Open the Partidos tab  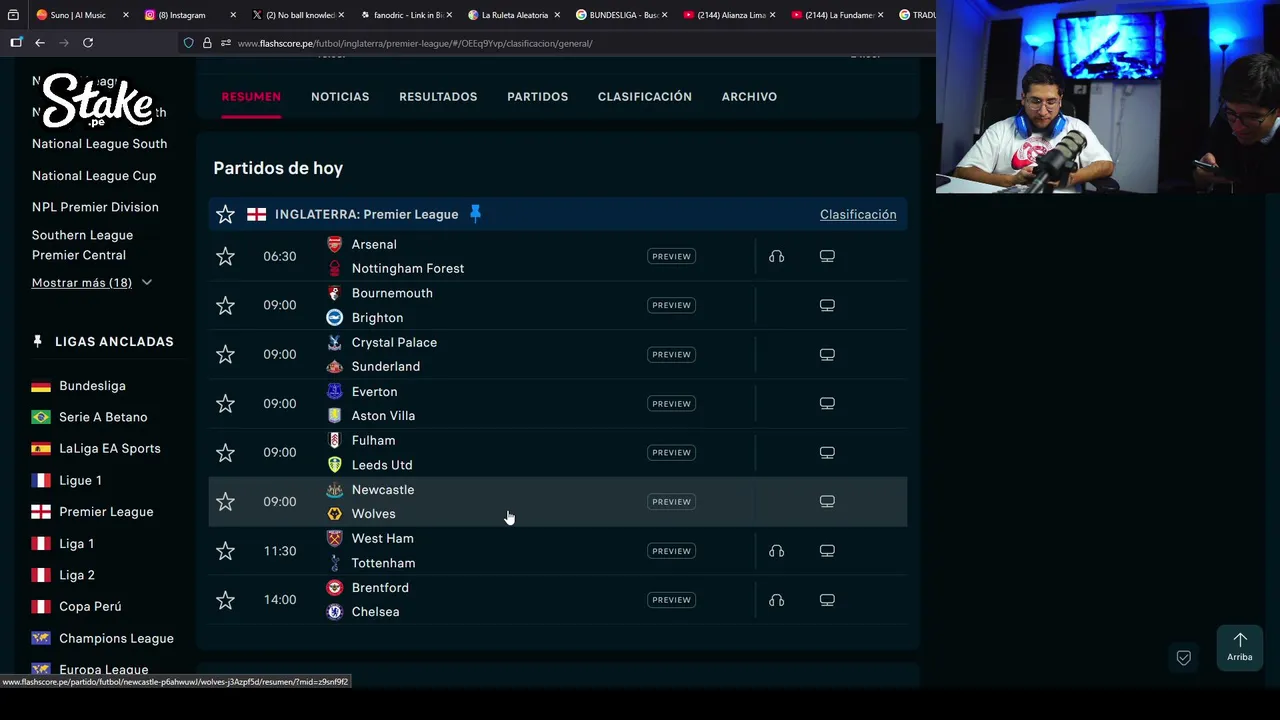click(537, 97)
